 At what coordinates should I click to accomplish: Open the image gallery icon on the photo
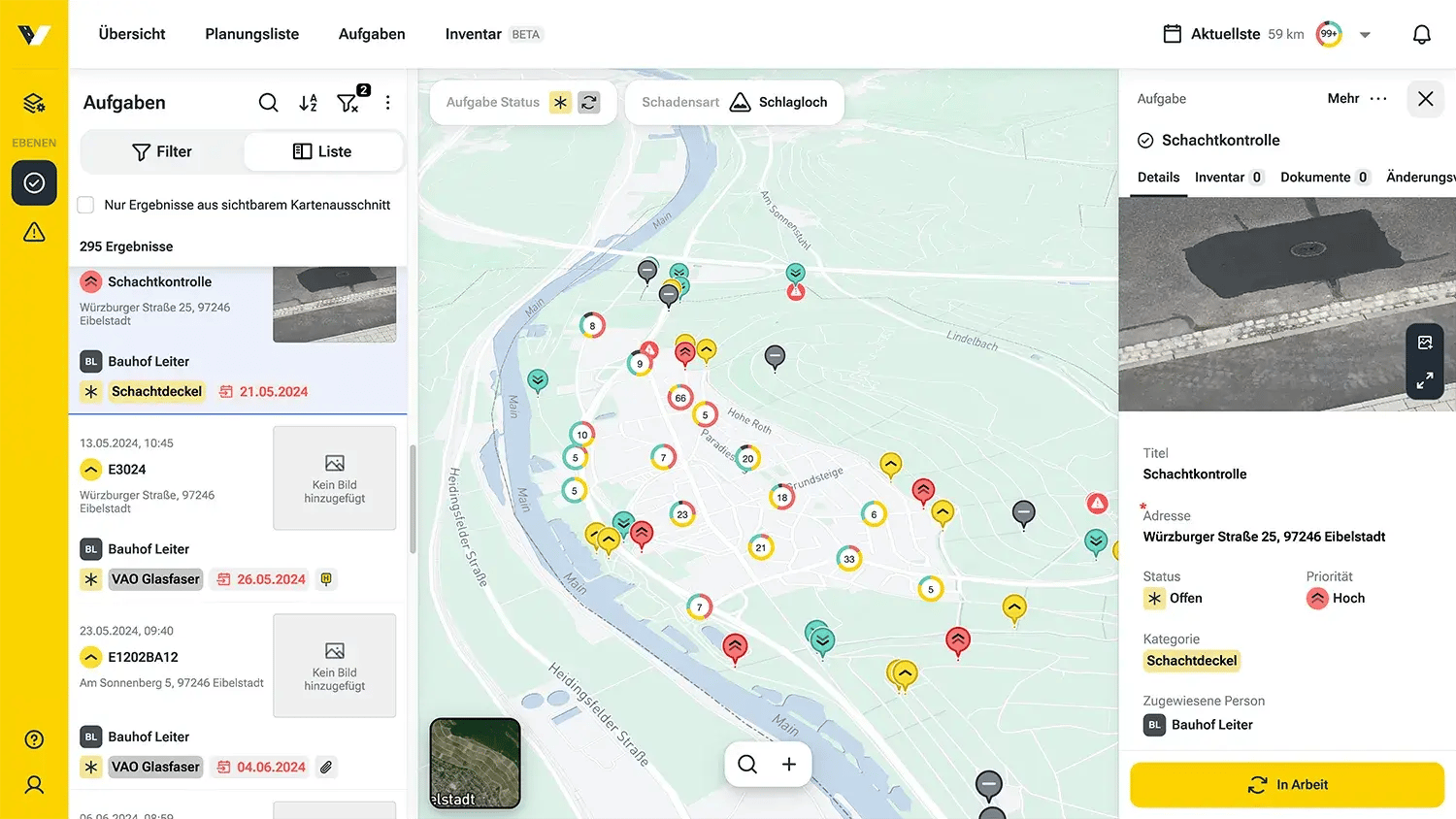click(x=1425, y=343)
